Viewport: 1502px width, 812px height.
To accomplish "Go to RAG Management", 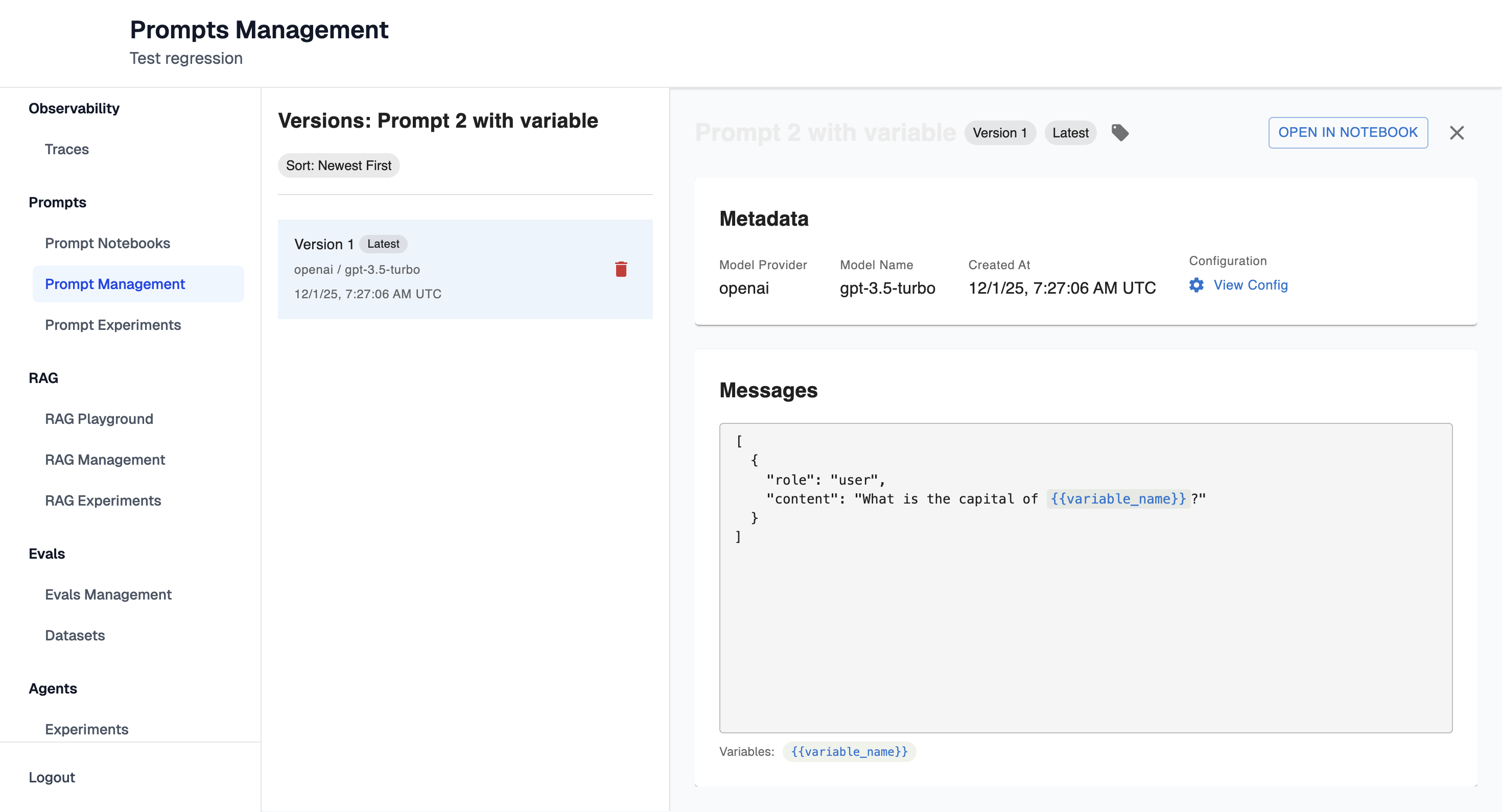I will coord(105,459).
